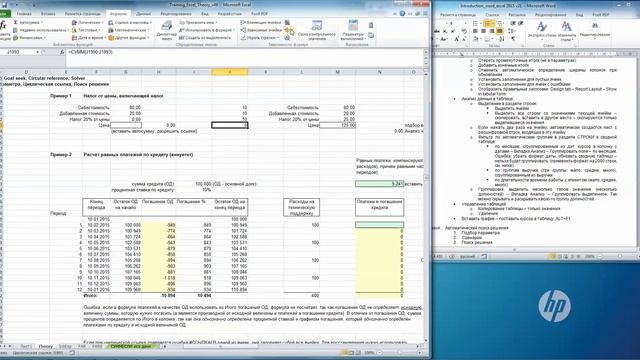Open the More Functions dropdown
The height and width of the screenshot is (360, 640).
click(129, 38)
